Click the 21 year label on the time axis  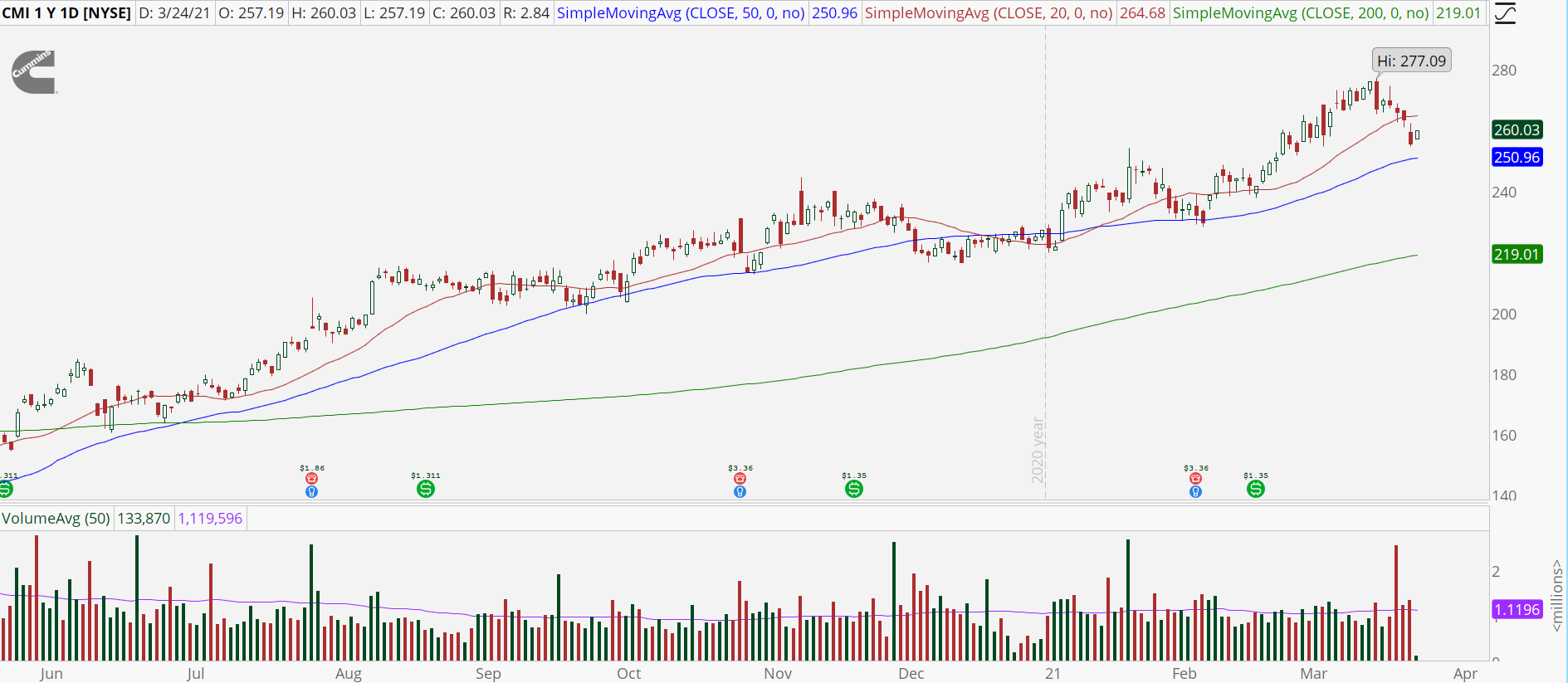point(1053,673)
